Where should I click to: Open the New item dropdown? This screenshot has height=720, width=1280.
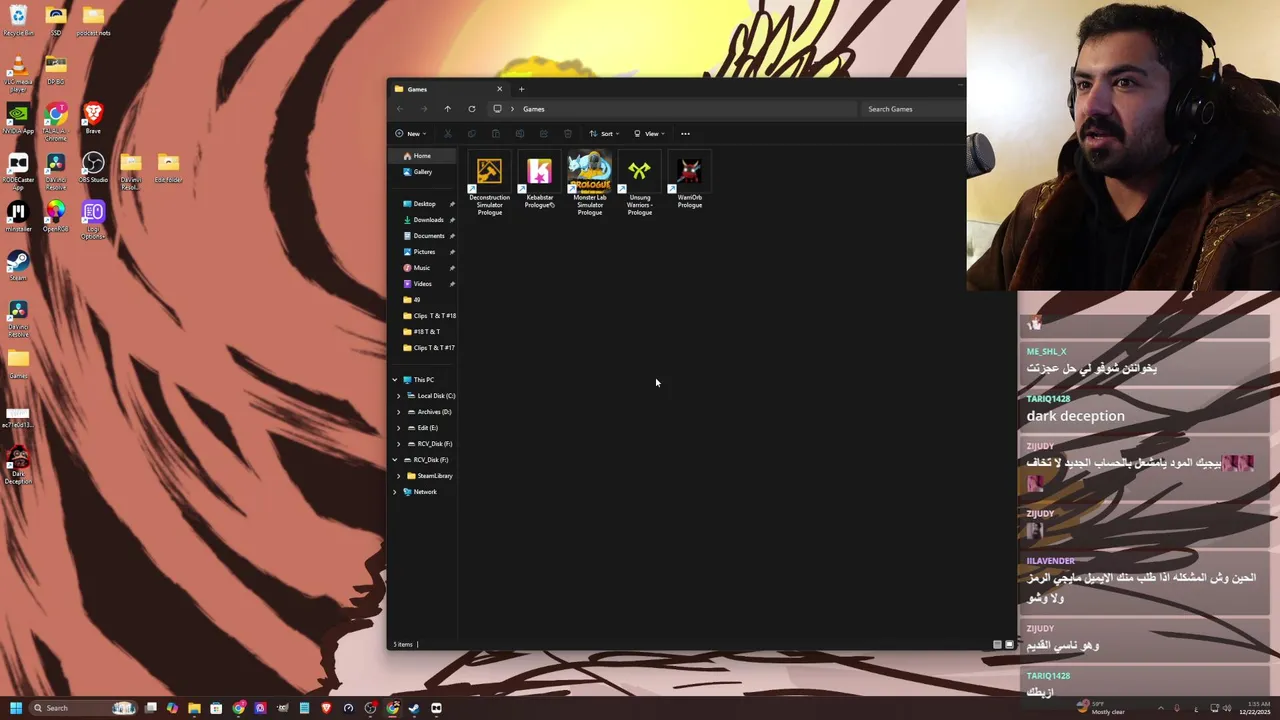pos(410,133)
